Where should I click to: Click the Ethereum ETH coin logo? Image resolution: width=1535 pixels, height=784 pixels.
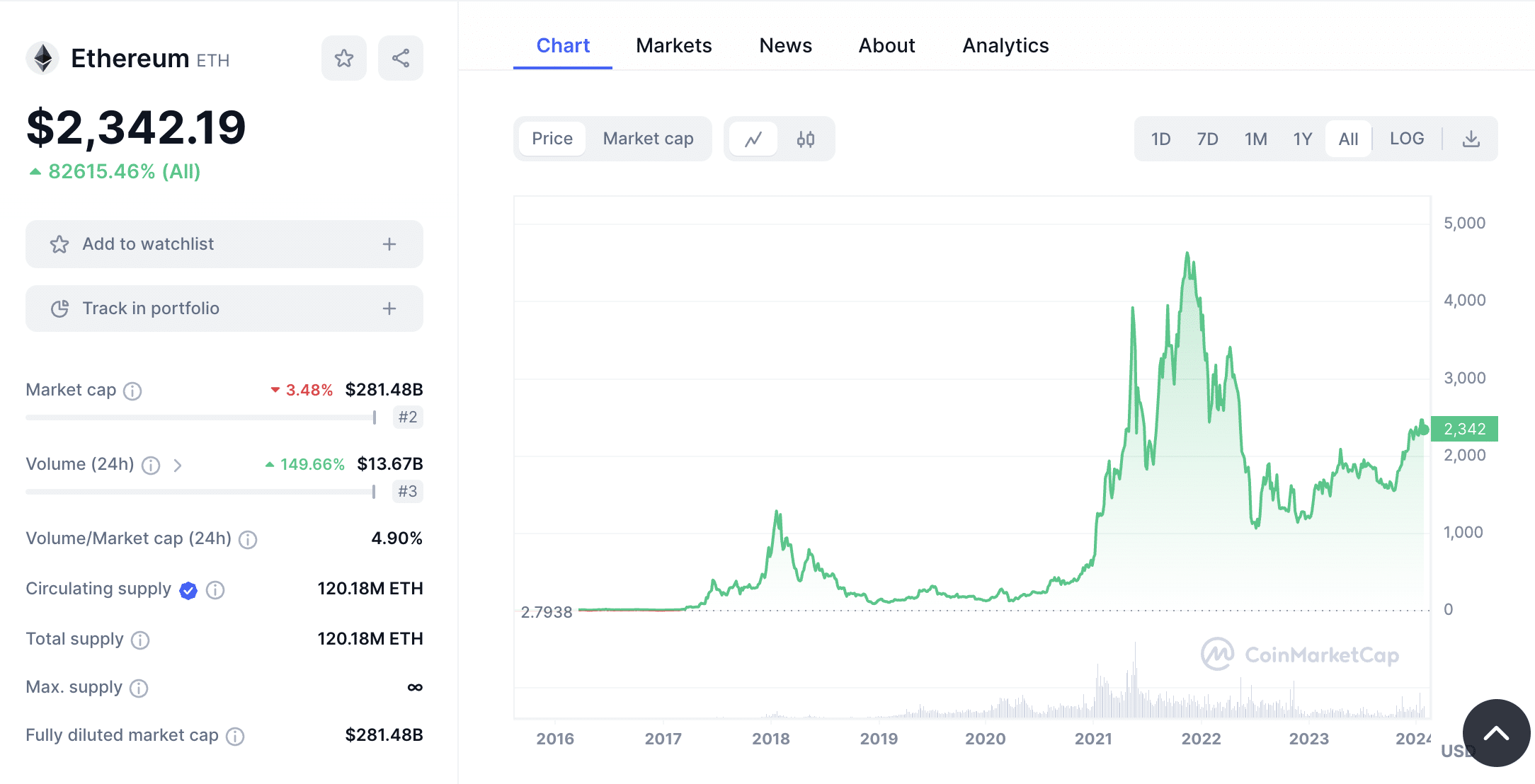(x=42, y=58)
